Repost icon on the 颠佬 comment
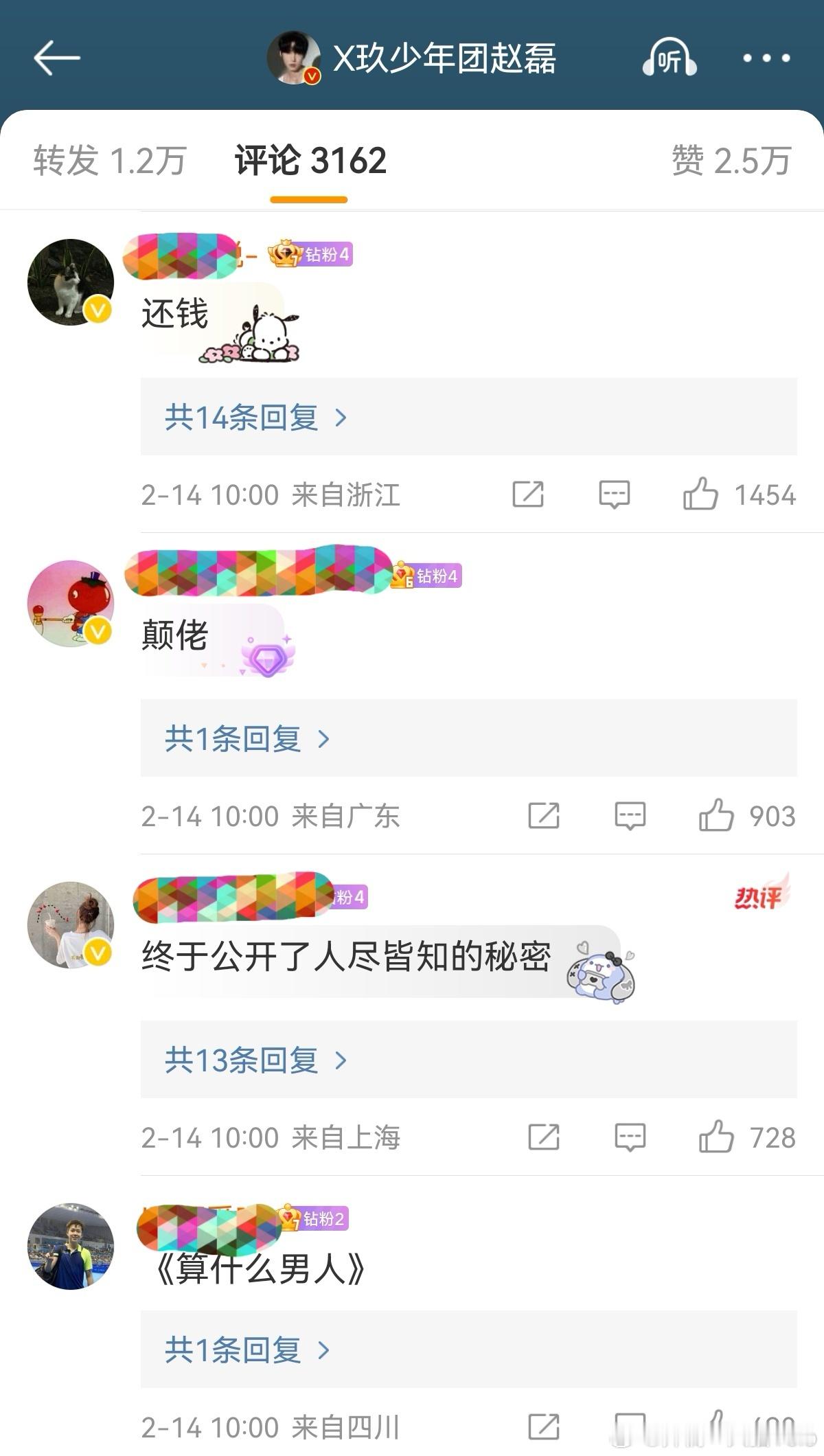The width and height of the screenshot is (824, 1456). (544, 815)
